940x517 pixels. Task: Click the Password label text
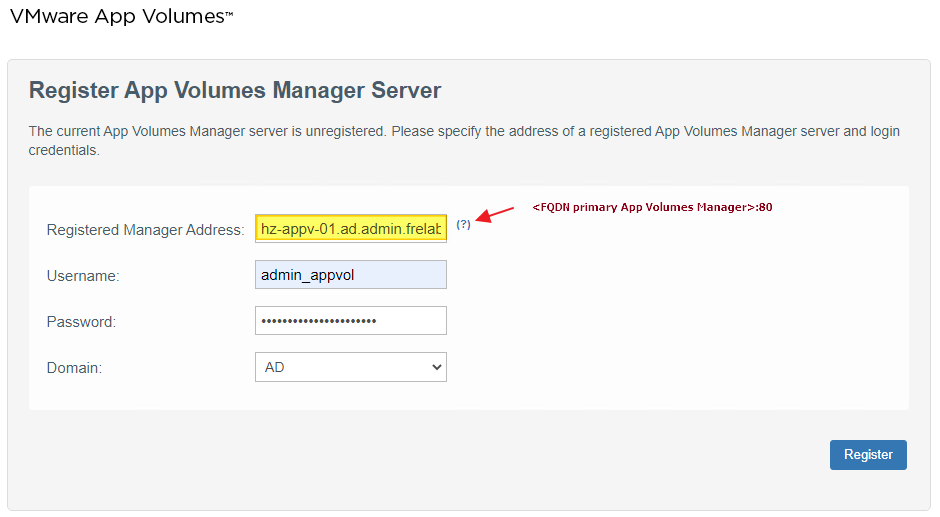[81, 322]
